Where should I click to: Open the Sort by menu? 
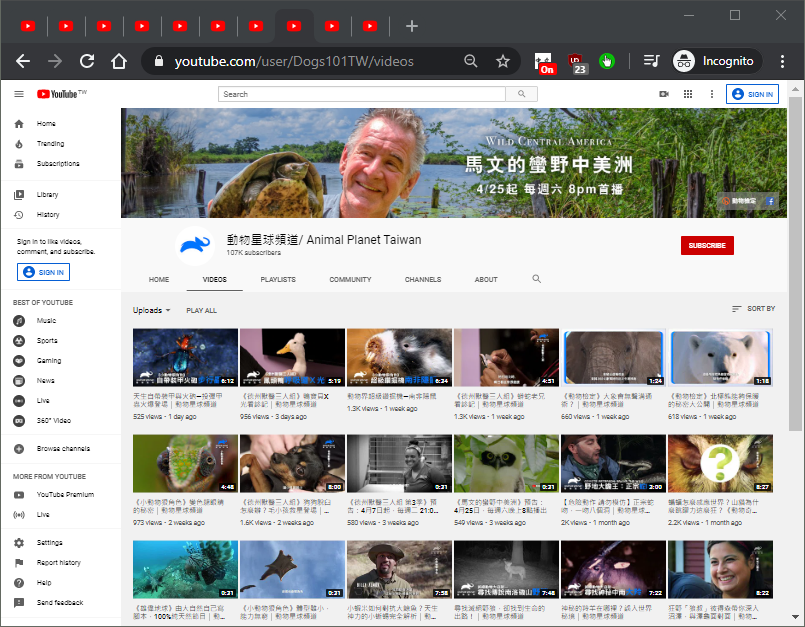click(x=753, y=309)
